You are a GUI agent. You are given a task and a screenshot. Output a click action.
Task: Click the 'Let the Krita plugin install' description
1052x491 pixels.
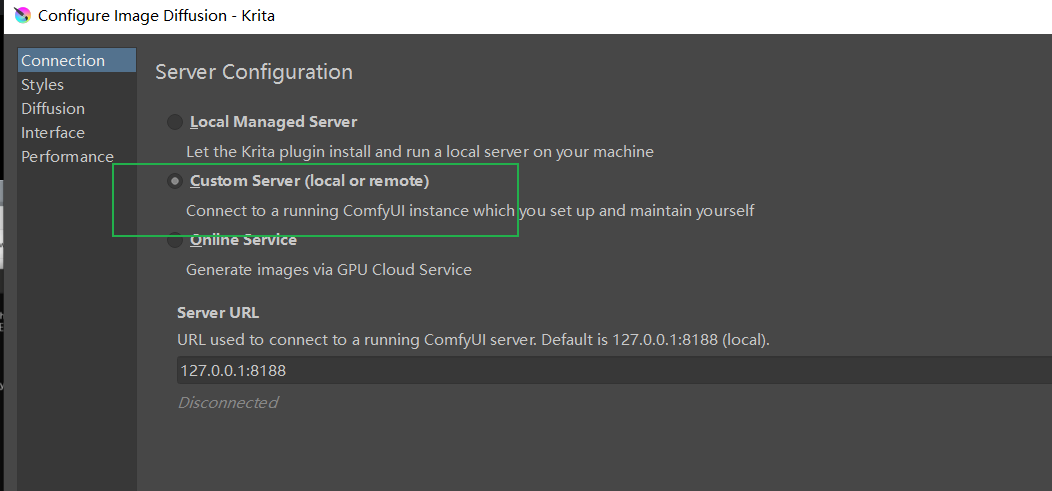[x=419, y=152]
